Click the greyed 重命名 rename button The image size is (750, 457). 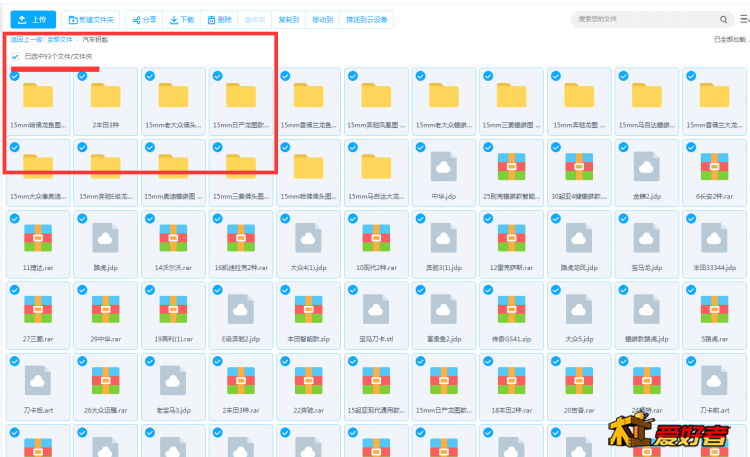pyautogui.click(x=255, y=20)
